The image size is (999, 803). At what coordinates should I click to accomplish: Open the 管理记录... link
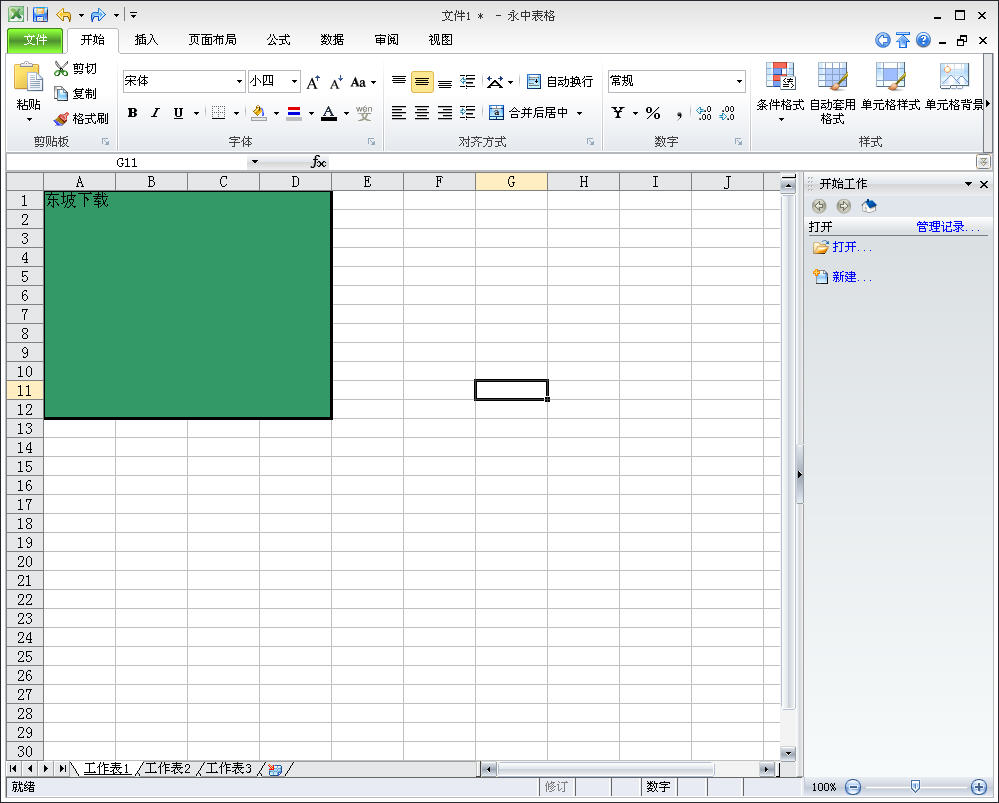click(948, 227)
